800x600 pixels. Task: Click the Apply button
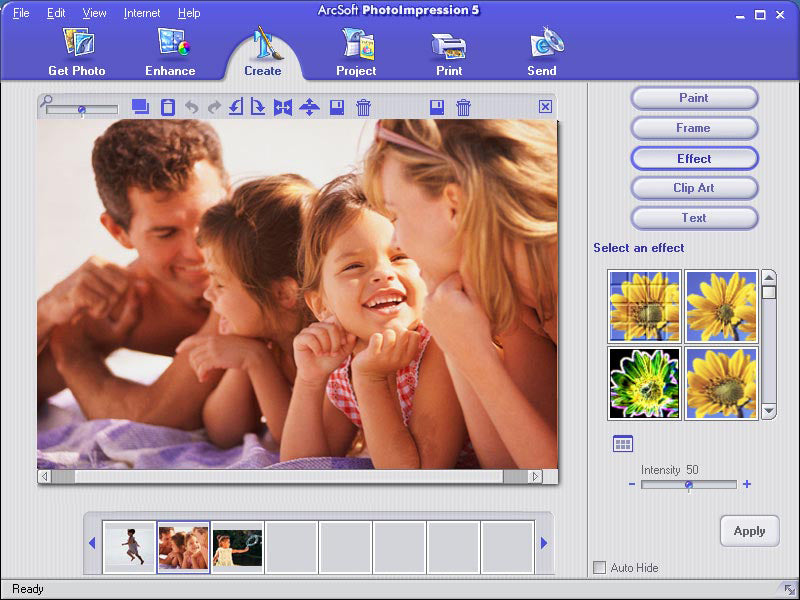[749, 531]
